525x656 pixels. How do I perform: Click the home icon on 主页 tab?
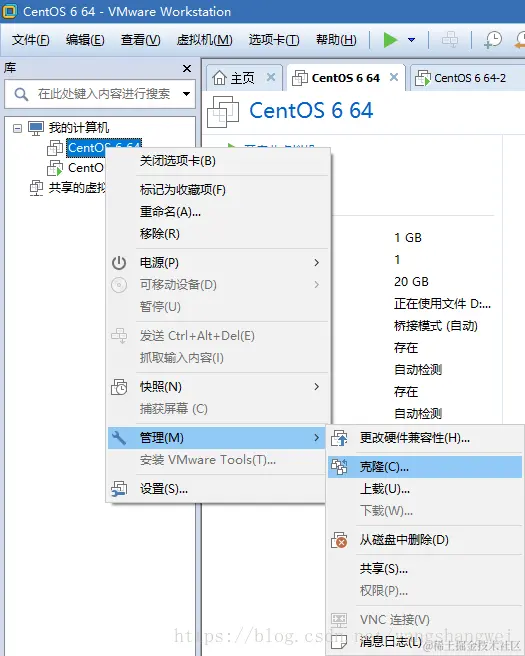point(219,78)
